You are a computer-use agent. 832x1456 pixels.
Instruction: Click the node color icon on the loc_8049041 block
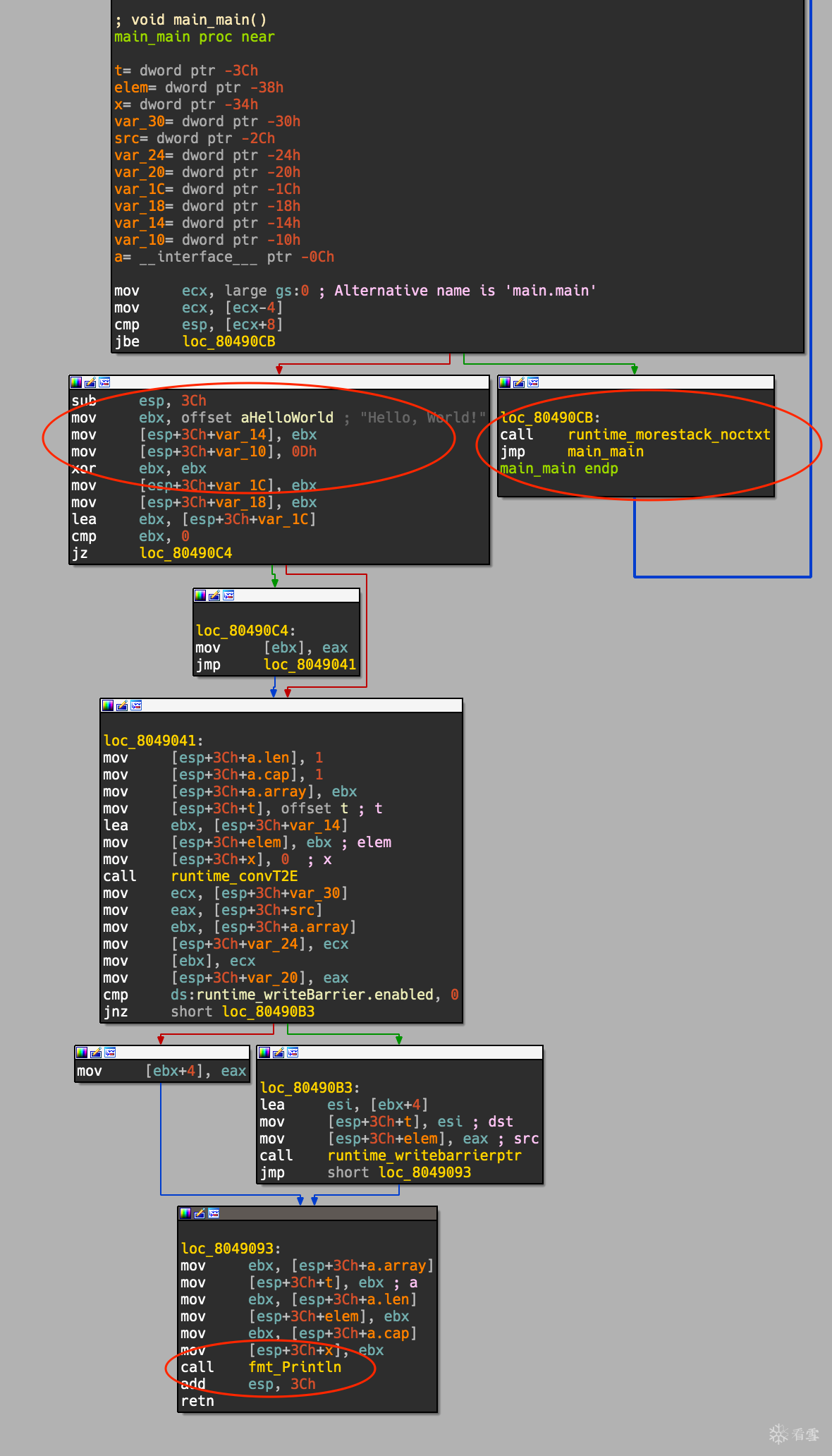[x=108, y=705]
